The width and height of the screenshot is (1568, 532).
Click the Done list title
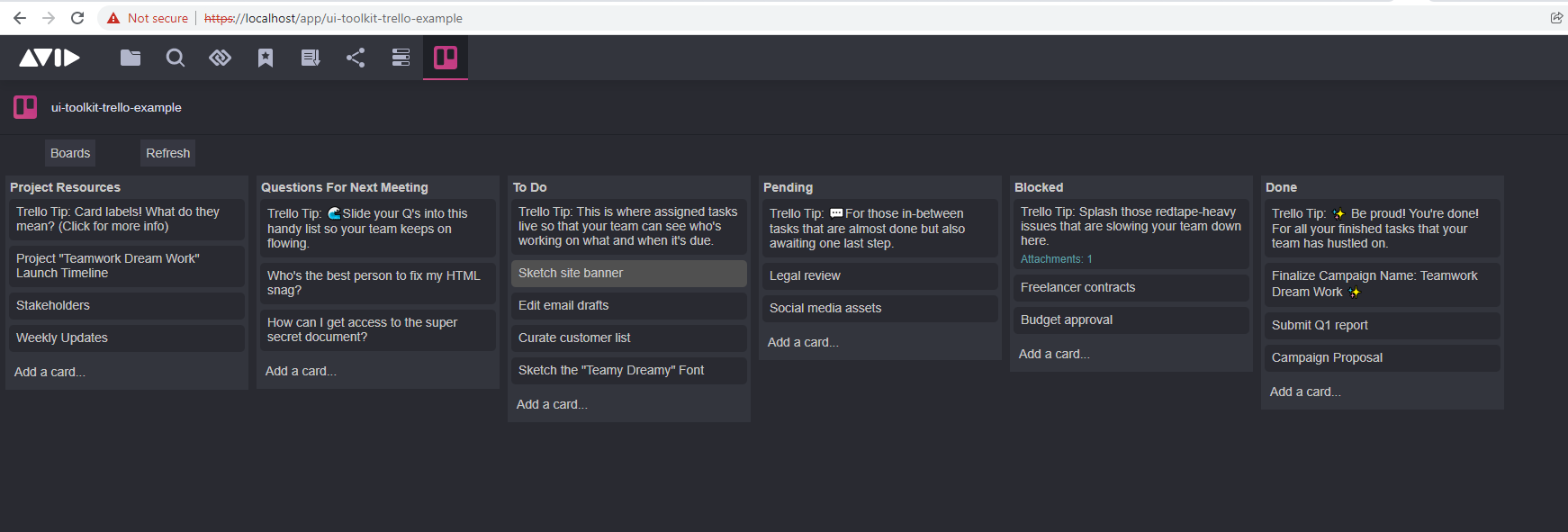click(1281, 187)
